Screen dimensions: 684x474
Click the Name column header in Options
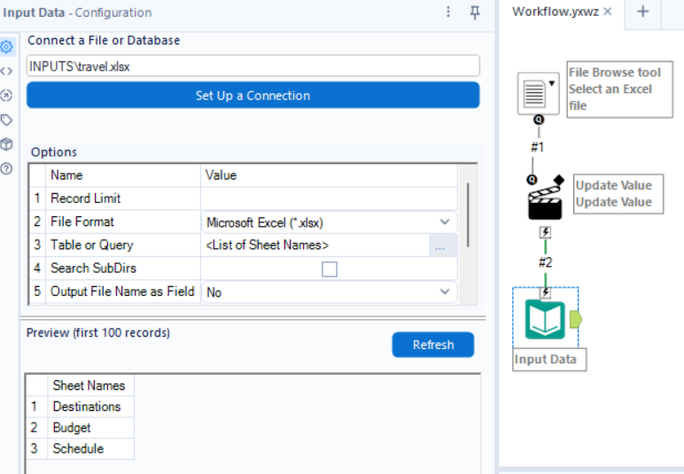pyautogui.click(x=123, y=175)
